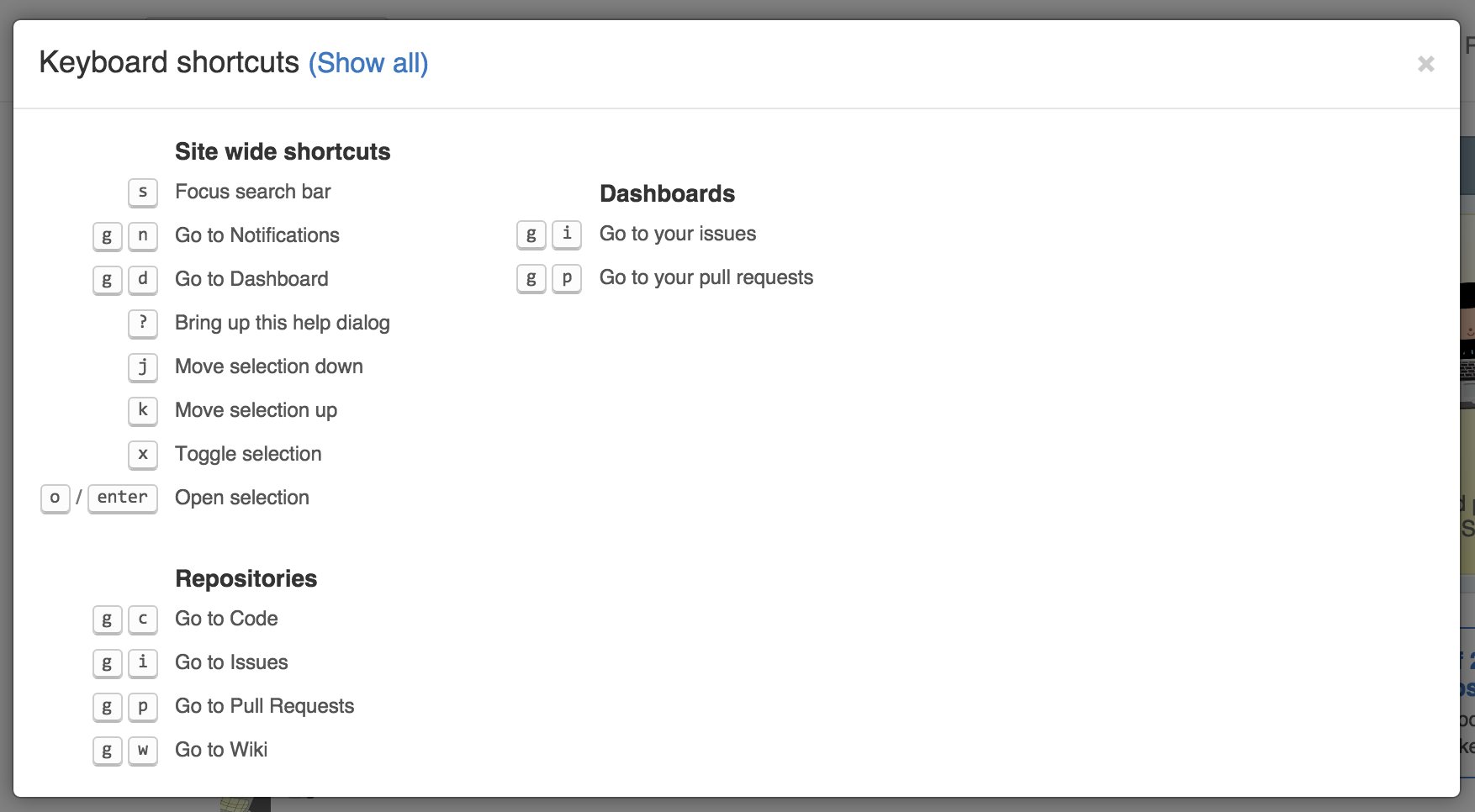1475x812 pixels.
Task: Click the 'x' key for Toggle selection
Action: [x=143, y=455]
